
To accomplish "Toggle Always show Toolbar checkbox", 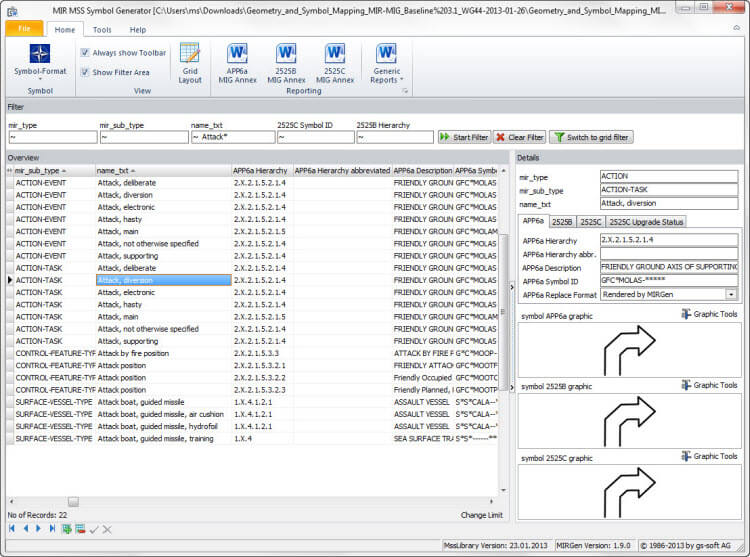I will 85,53.
